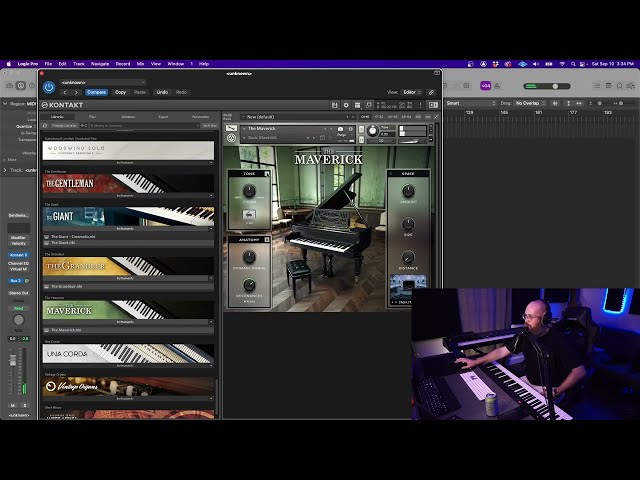Open Logic Pro Mix menu

[x=140, y=64]
